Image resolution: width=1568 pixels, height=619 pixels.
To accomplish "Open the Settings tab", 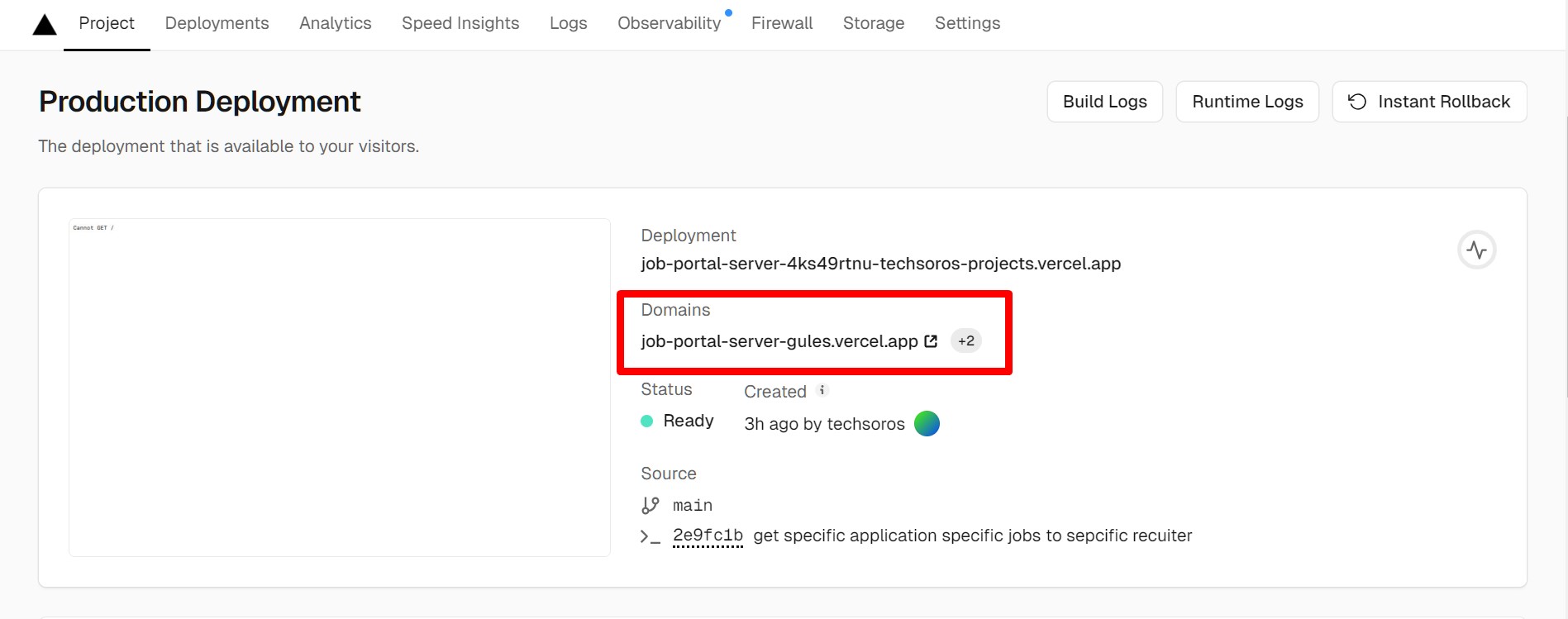I will 967,23.
